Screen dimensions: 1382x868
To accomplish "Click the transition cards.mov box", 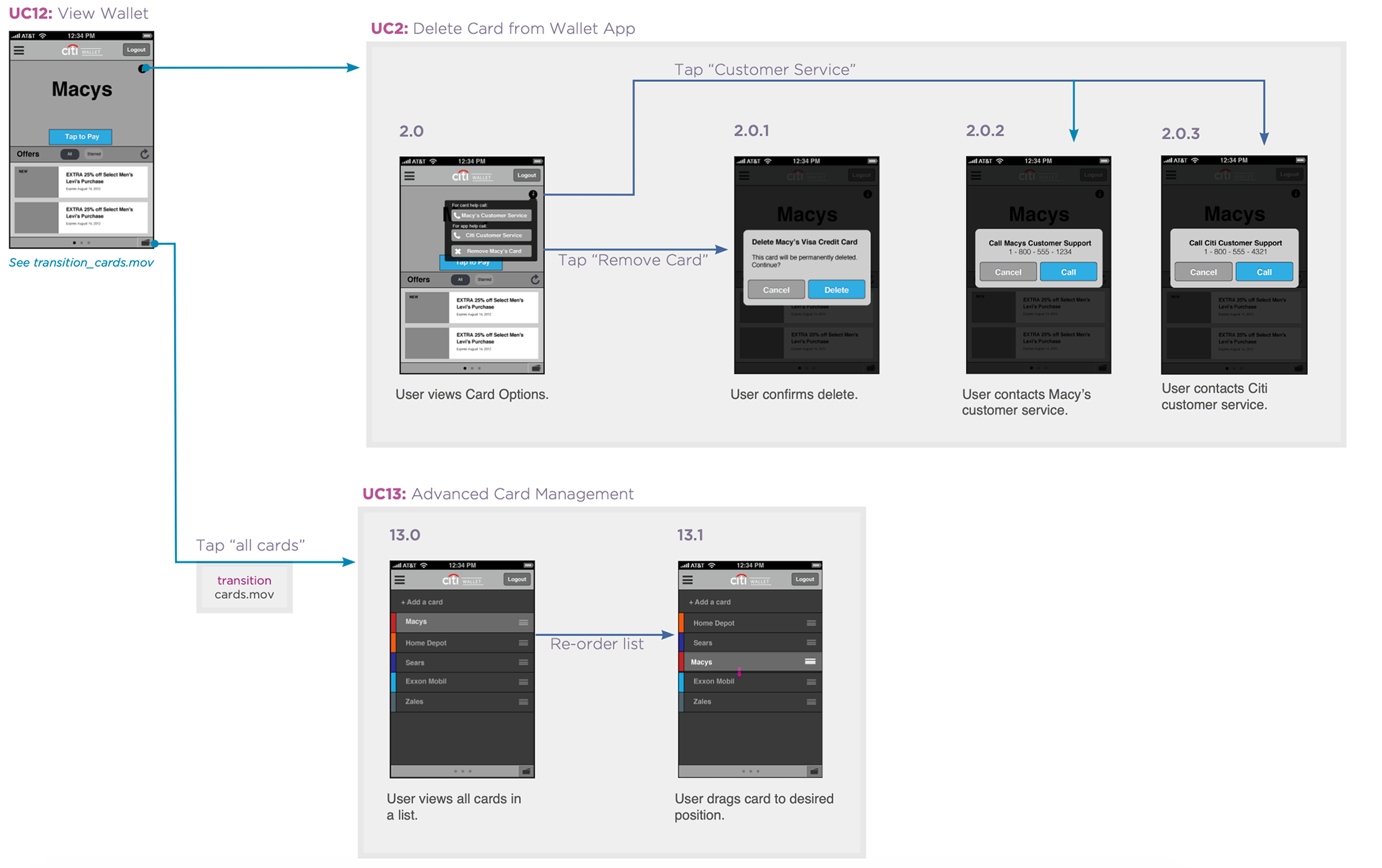I will (x=245, y=588).
